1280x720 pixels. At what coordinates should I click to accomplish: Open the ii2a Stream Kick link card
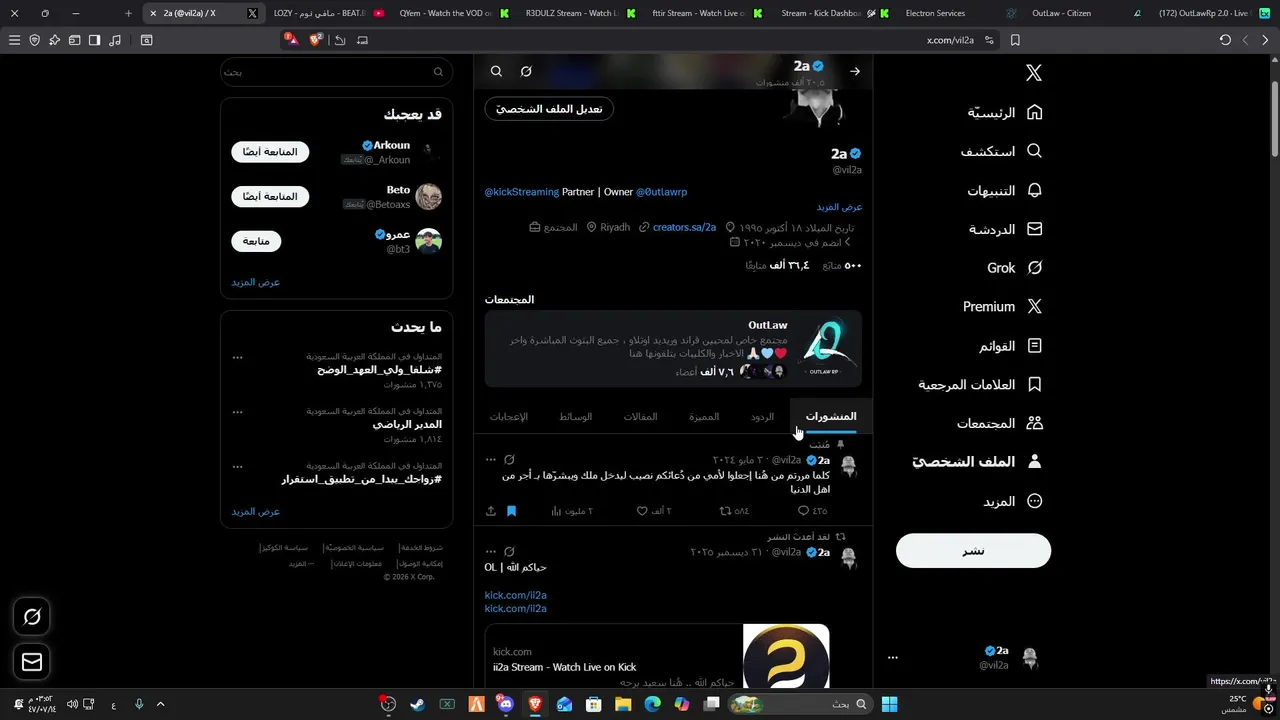[x=657, y=656]
